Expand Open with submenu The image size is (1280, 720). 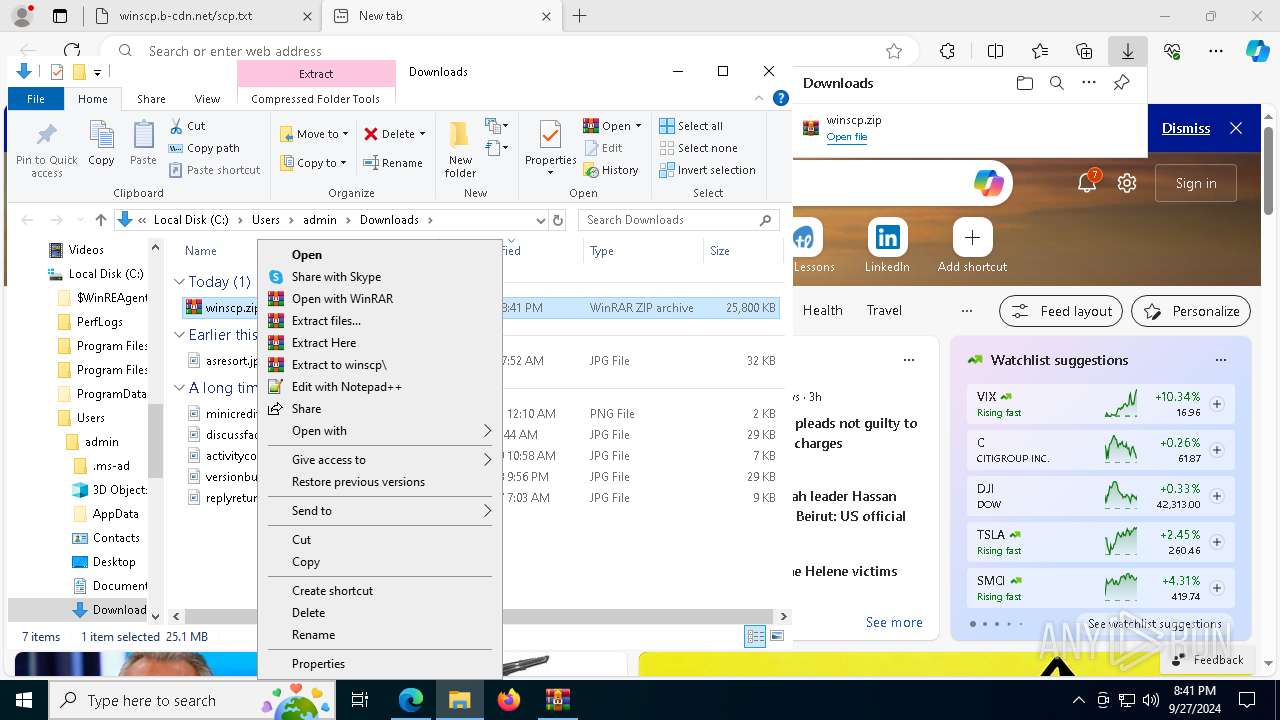point(380,431)
